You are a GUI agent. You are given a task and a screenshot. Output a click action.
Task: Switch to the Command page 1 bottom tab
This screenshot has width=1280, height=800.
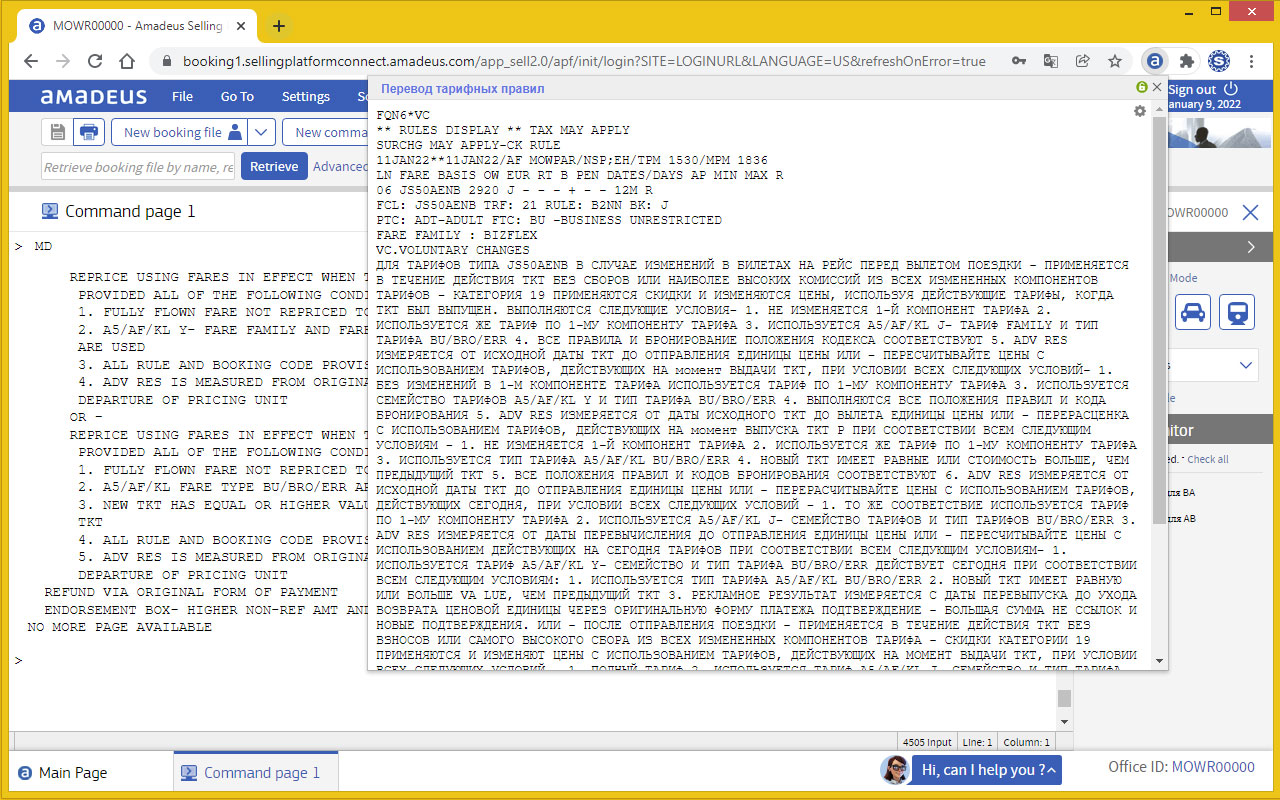point(256,772)
